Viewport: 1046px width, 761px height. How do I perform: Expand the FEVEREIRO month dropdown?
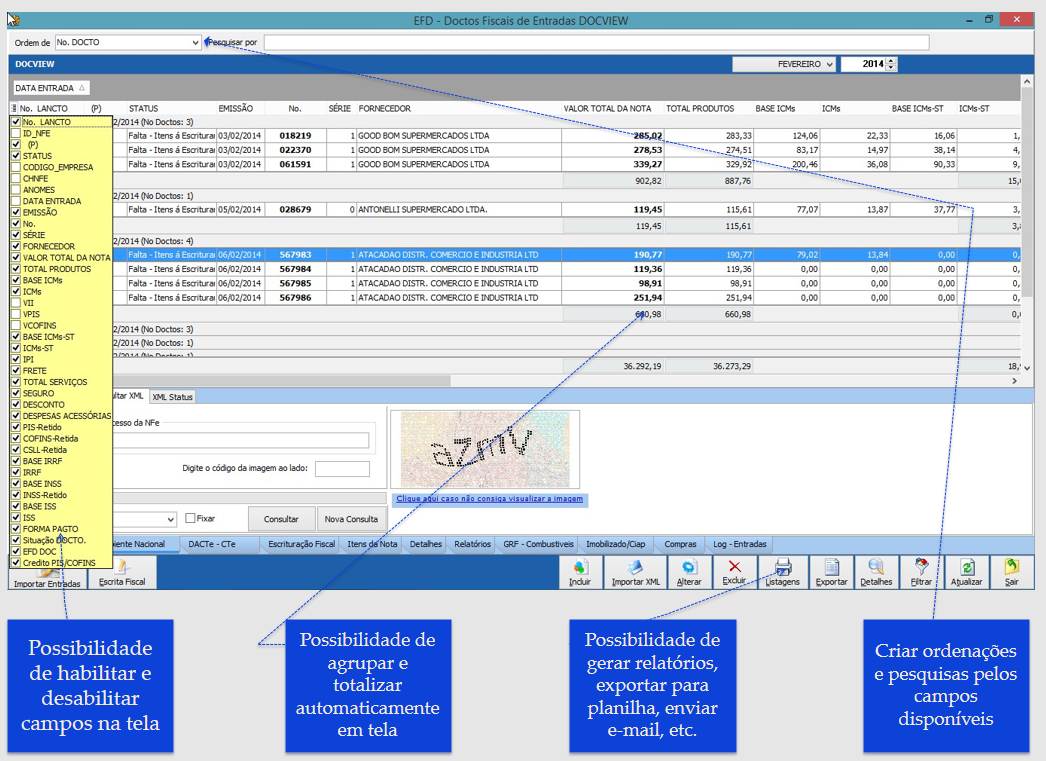[x=829, y=64]
